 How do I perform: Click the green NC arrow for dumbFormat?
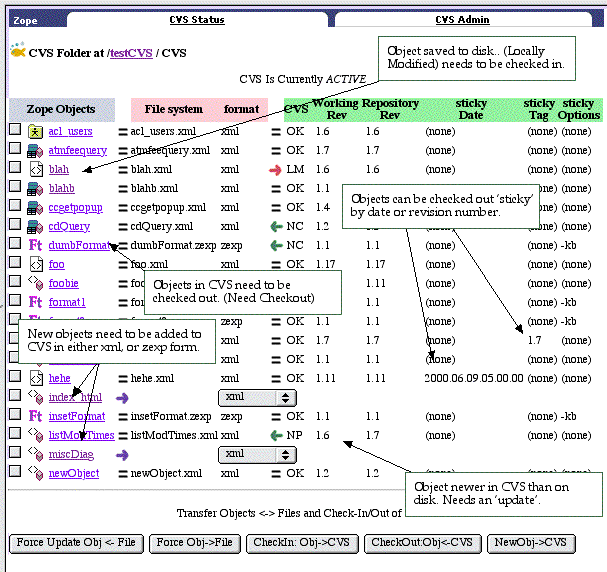276,245
